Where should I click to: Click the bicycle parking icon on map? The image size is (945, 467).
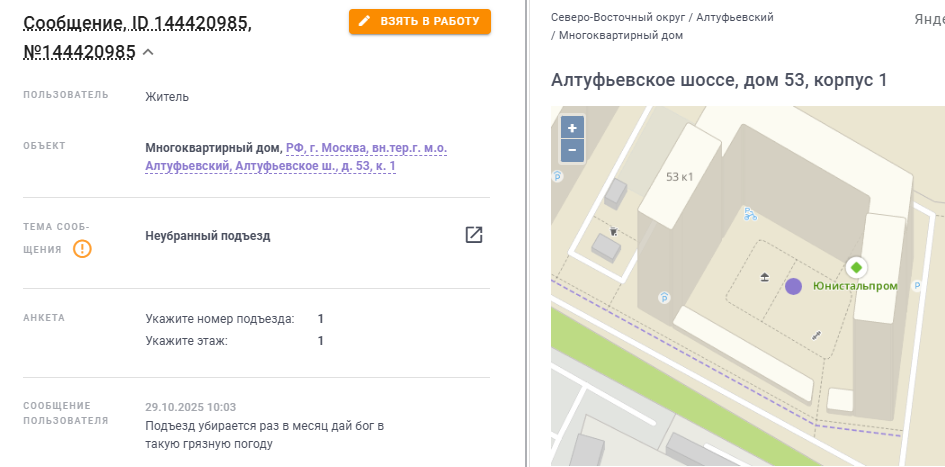[x=750, y=213]
